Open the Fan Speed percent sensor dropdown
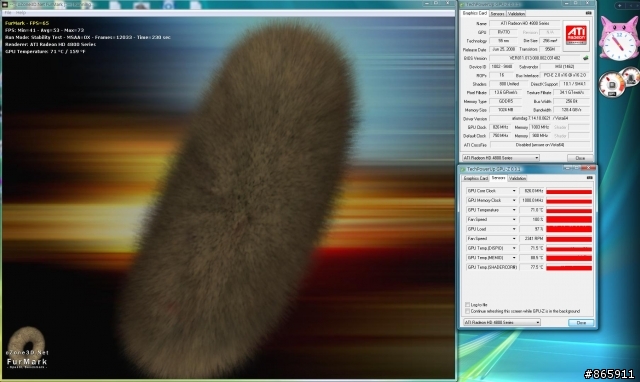Viewport: 640px width, 382px height. pyautogui.click(x=514, y=220)
